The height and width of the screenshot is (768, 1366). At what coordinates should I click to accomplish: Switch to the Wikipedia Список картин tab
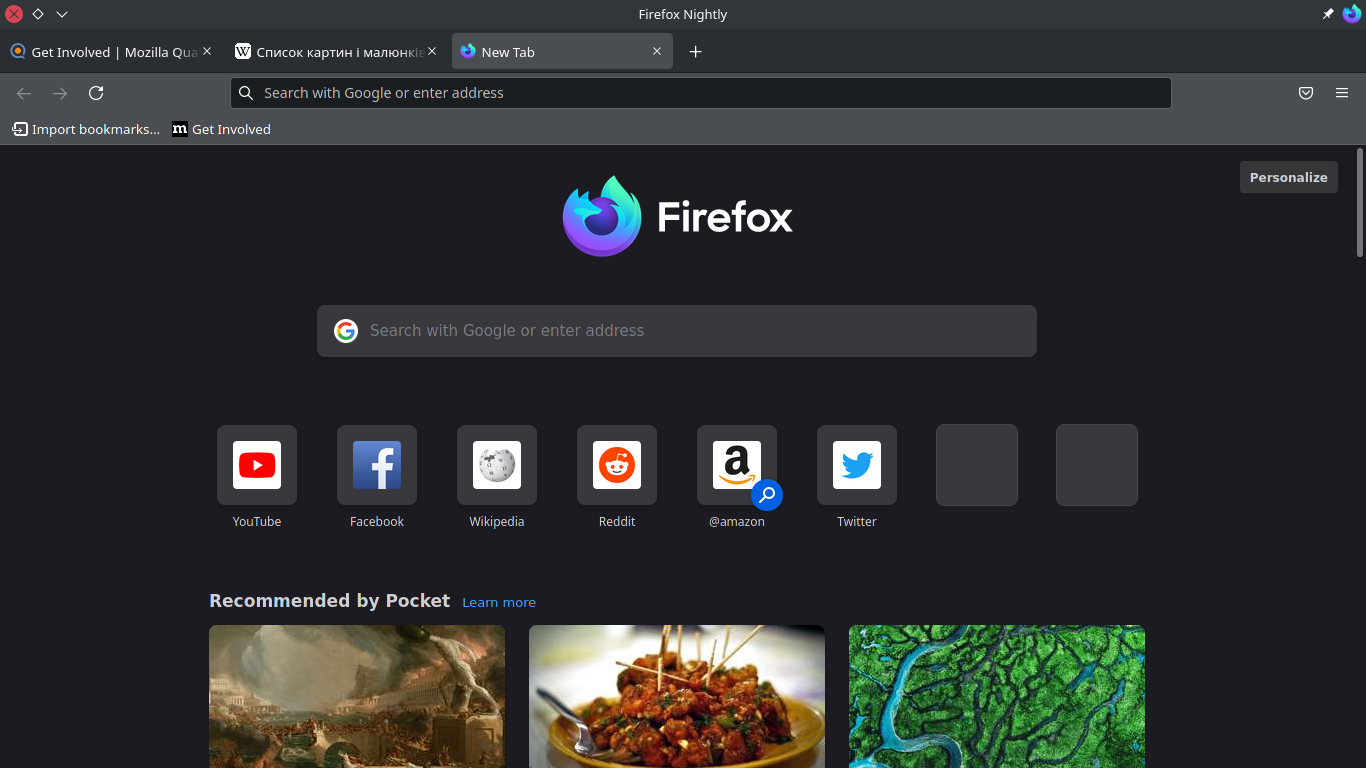[336, 52]
